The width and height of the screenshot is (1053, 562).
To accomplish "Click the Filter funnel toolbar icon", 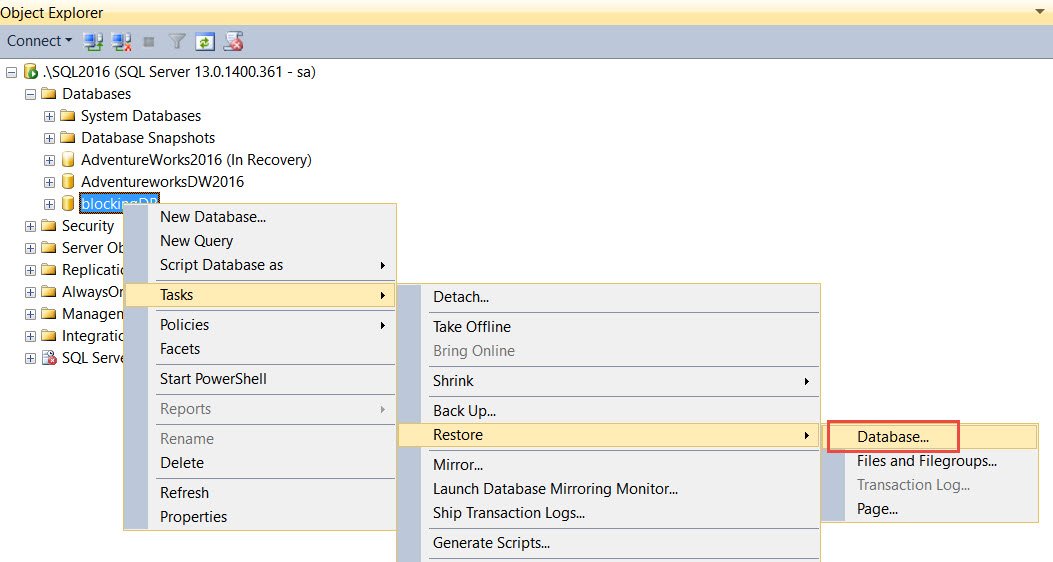I will tap(177, 42).
